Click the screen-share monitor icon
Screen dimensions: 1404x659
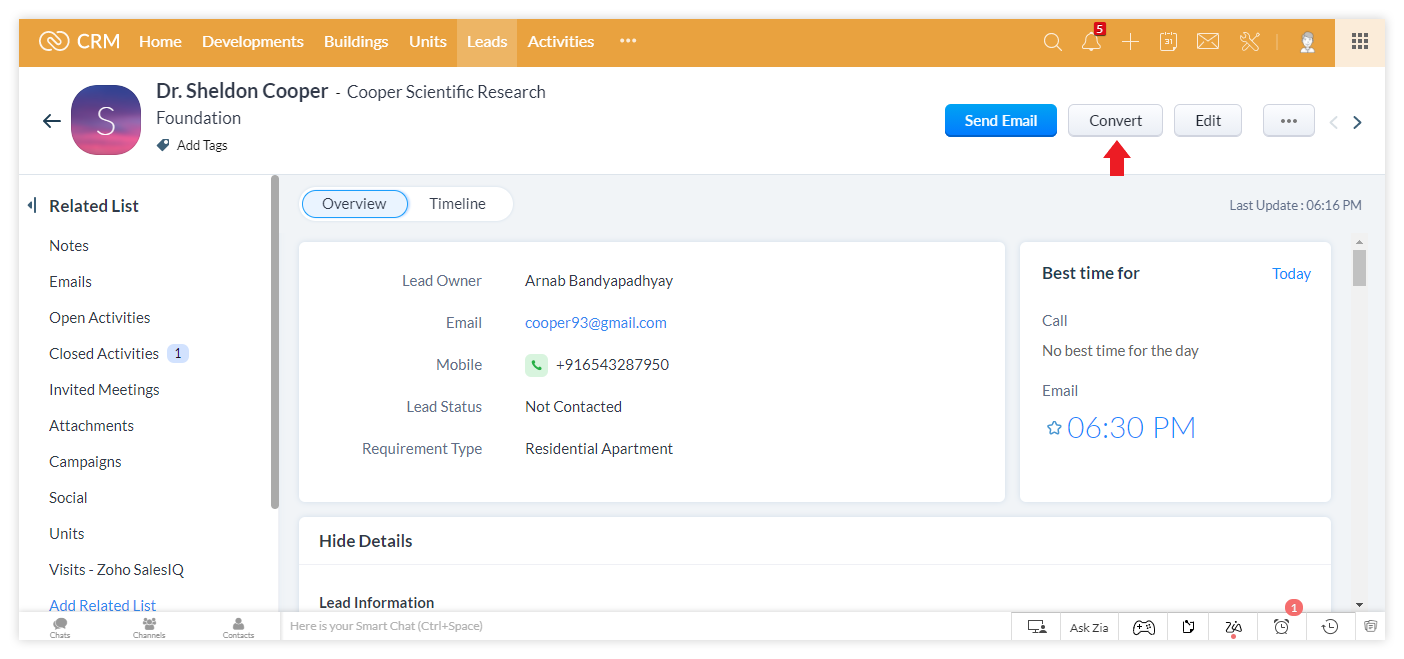(x=1037, y=627)
